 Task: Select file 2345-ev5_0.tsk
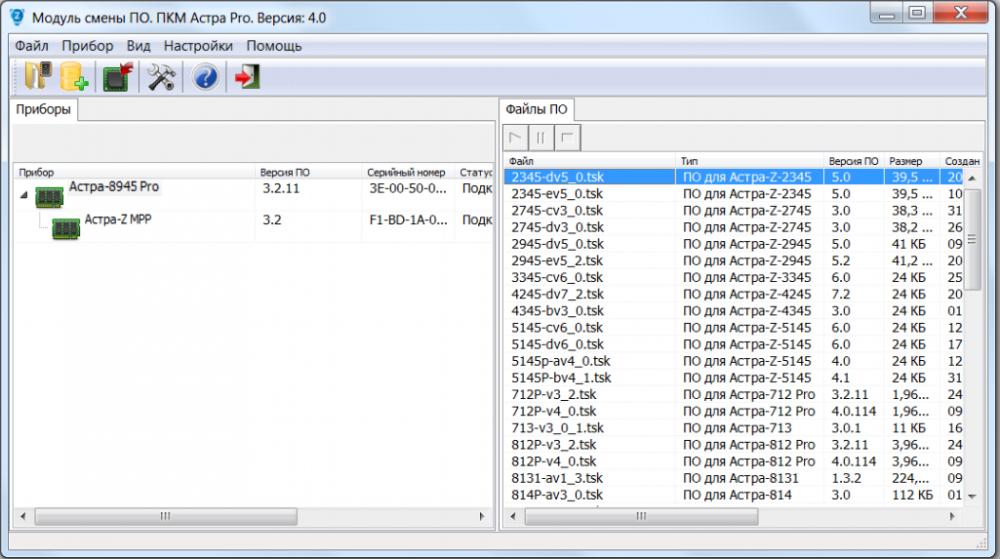point(557,194)
